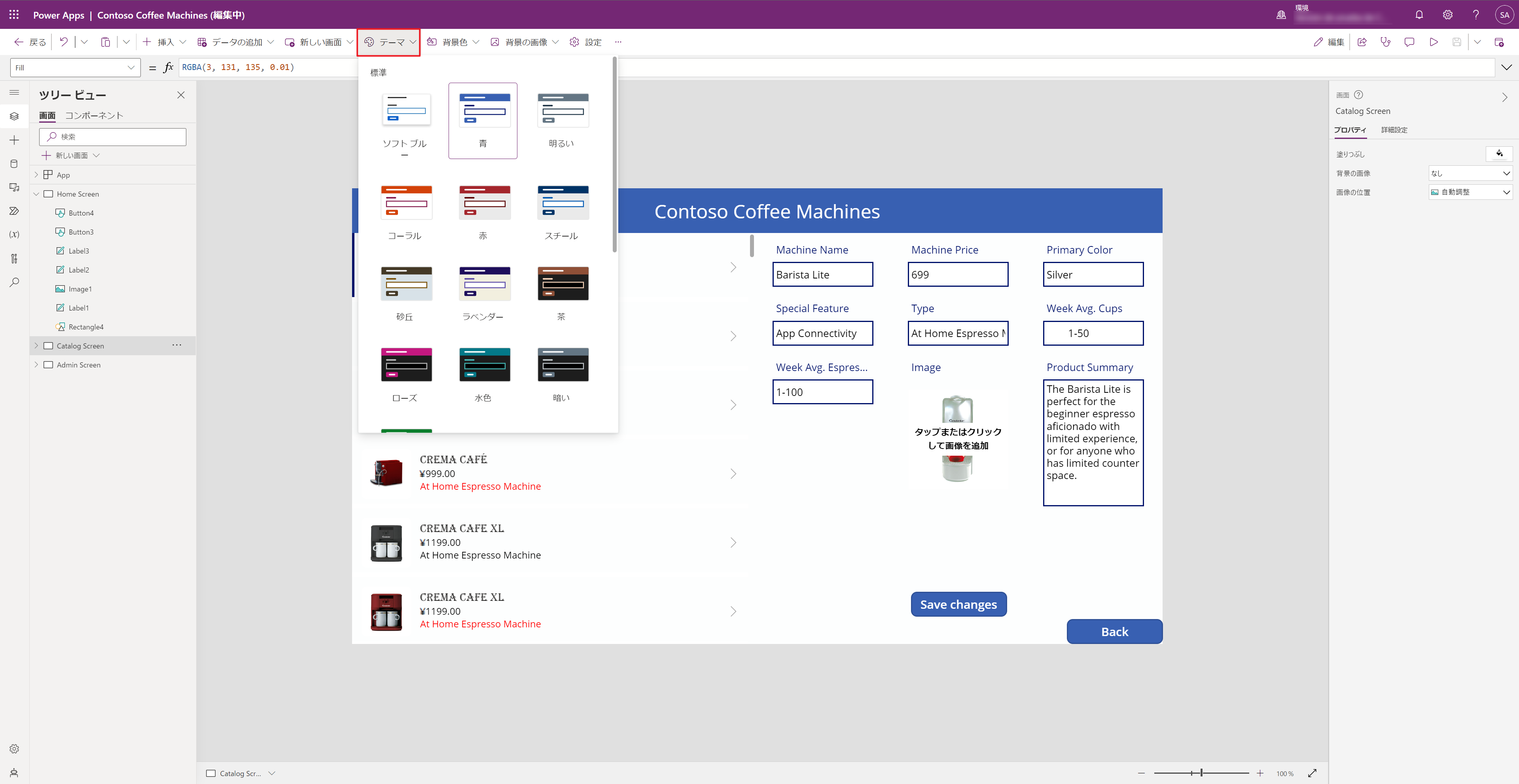Viewport: 1519px width, 784px height.
Task: Click the notifications bell icon
Action: click(x=1419, y=15)
